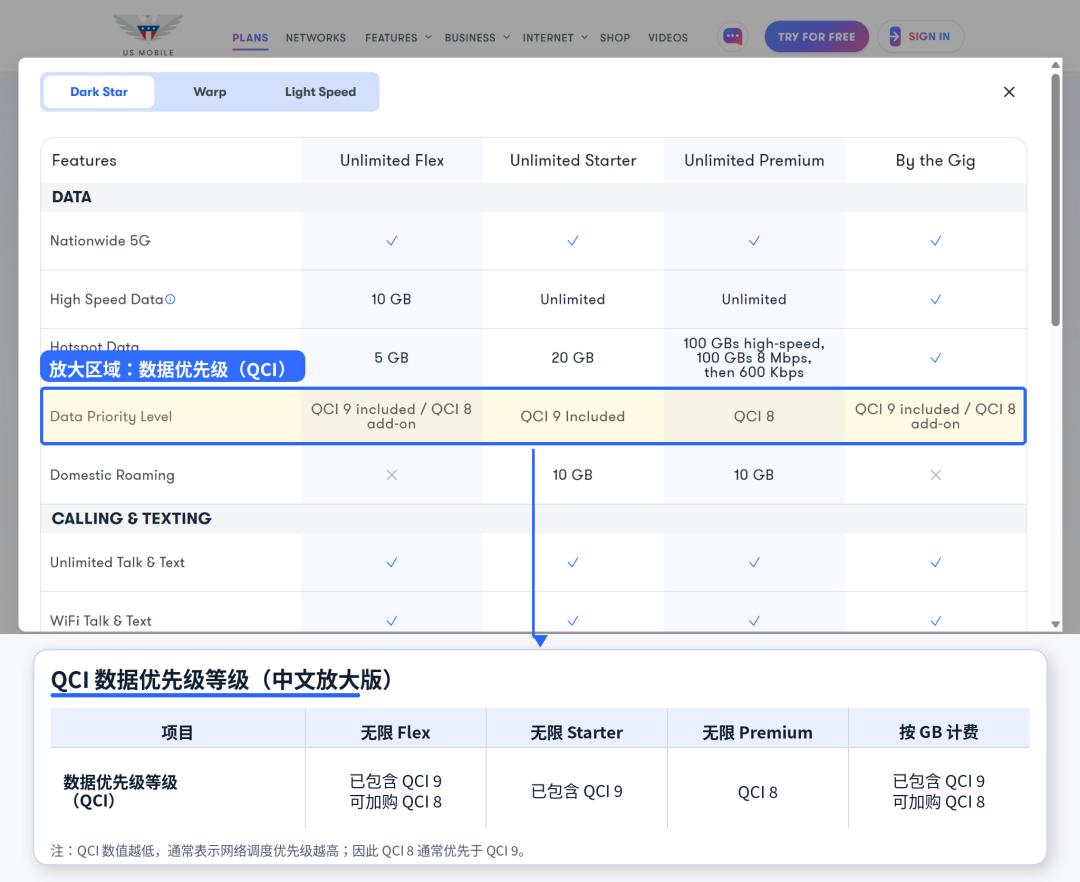
Task: Click Hotspot Data checkmark under By the Gig
Action: click(x=935, y=357)
